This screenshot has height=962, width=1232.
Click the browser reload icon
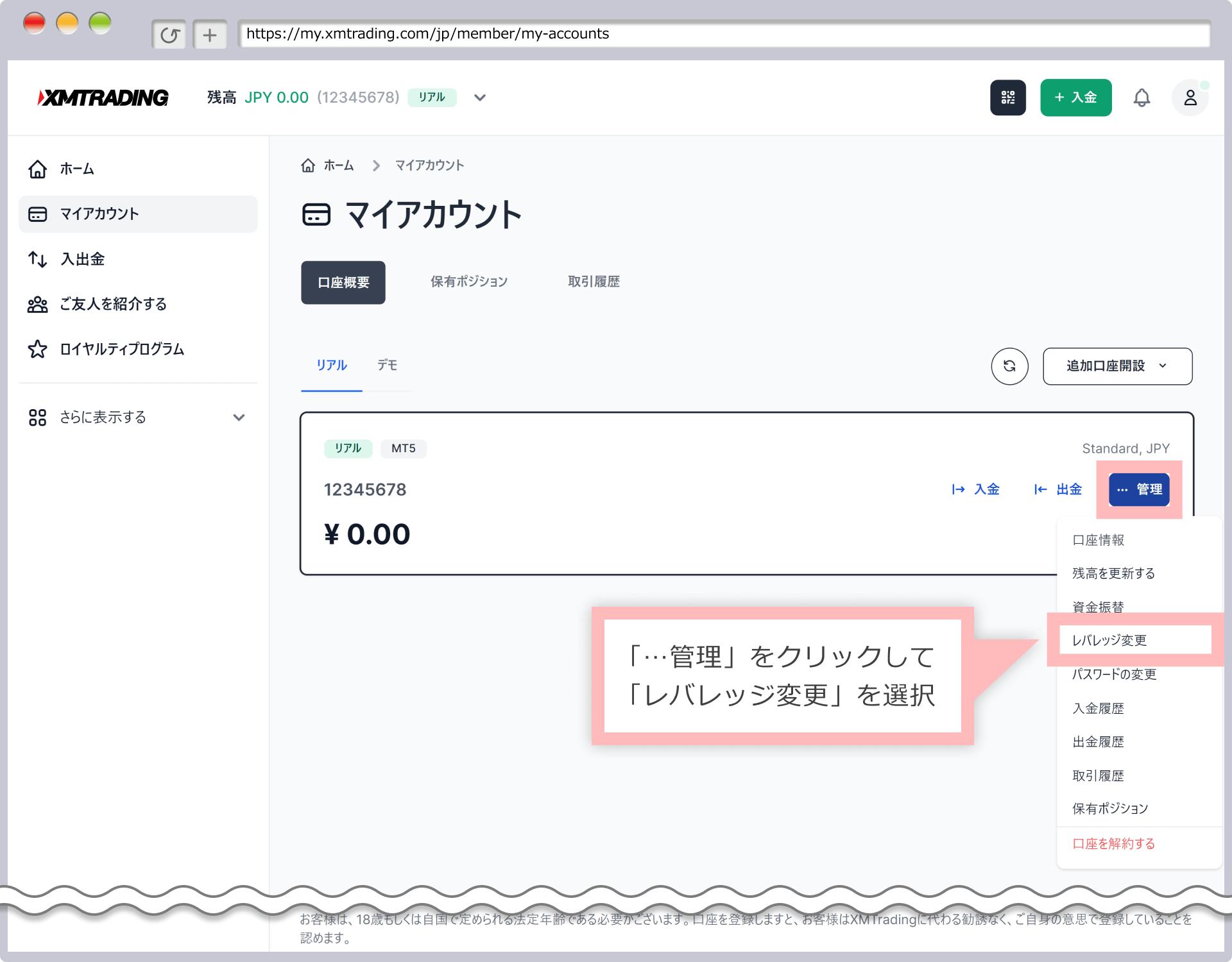tap(169, 35)
